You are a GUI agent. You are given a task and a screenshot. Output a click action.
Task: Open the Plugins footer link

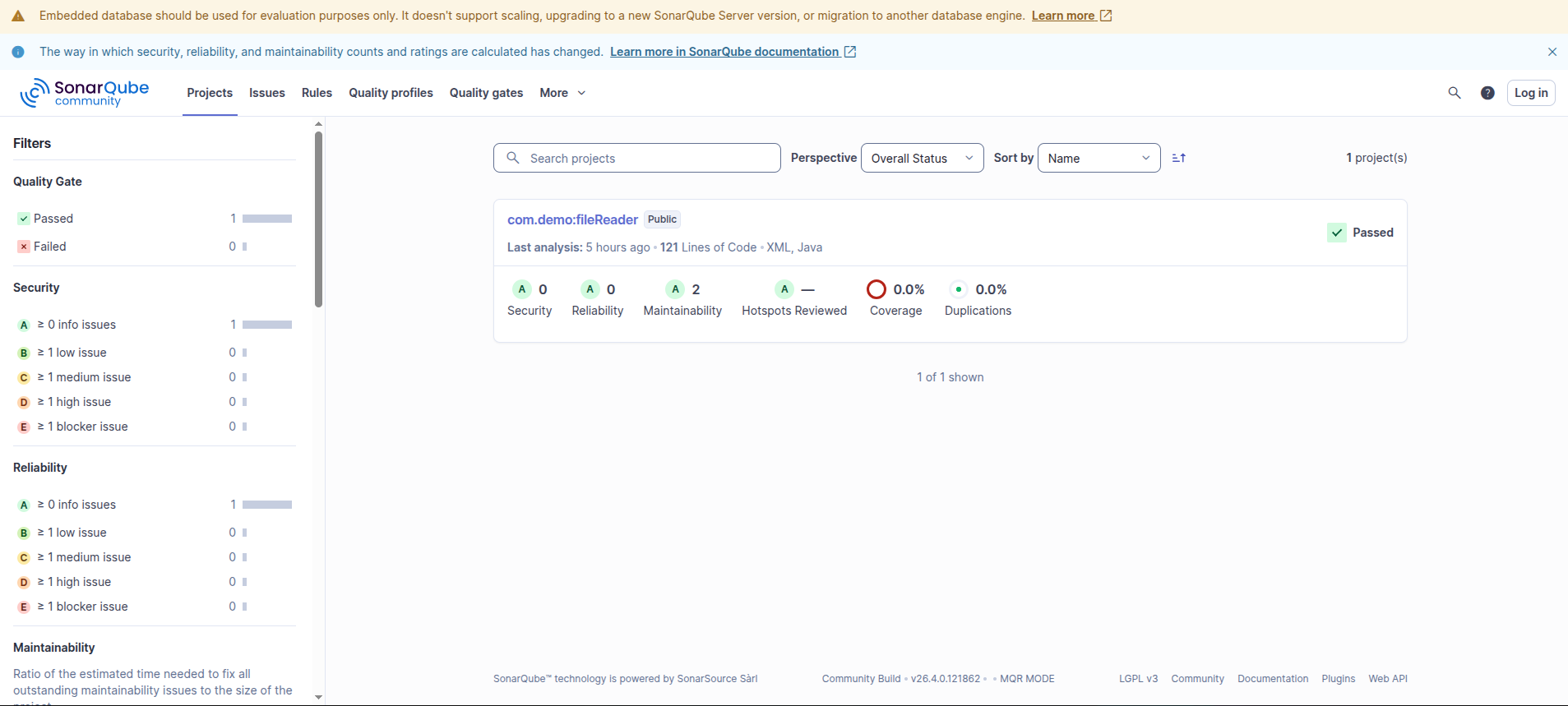[x=1338, y=679]
